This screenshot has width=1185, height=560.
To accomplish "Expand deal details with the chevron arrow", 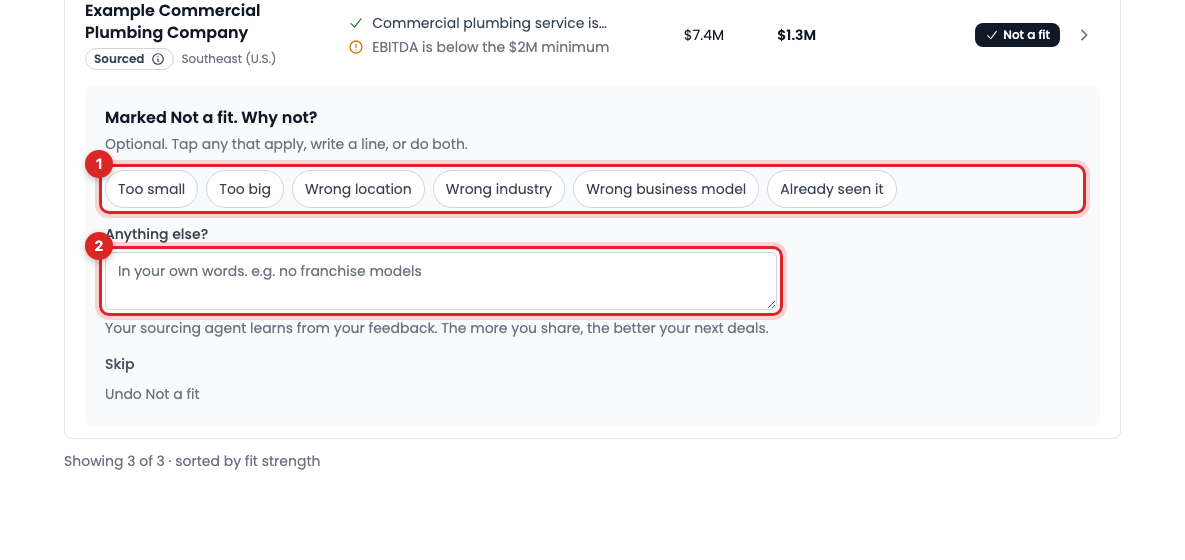I will (x=1084, y=35).
